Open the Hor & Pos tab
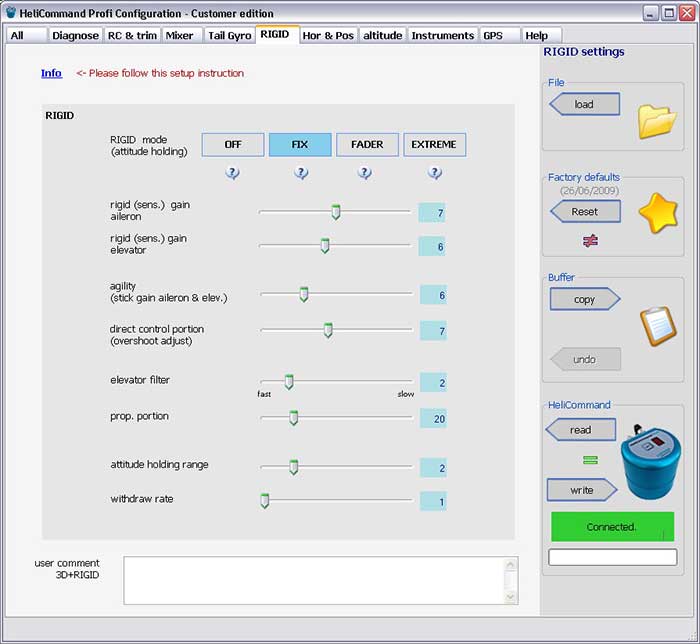Screen dimensions: 700x644 coord(328,35)
